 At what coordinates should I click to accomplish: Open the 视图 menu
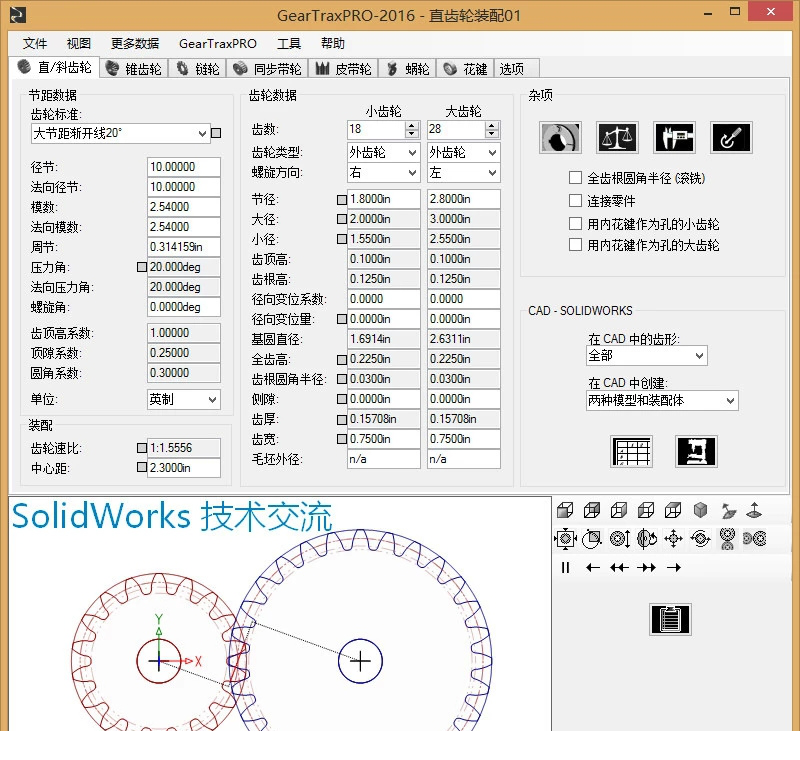tap(79, 43)
